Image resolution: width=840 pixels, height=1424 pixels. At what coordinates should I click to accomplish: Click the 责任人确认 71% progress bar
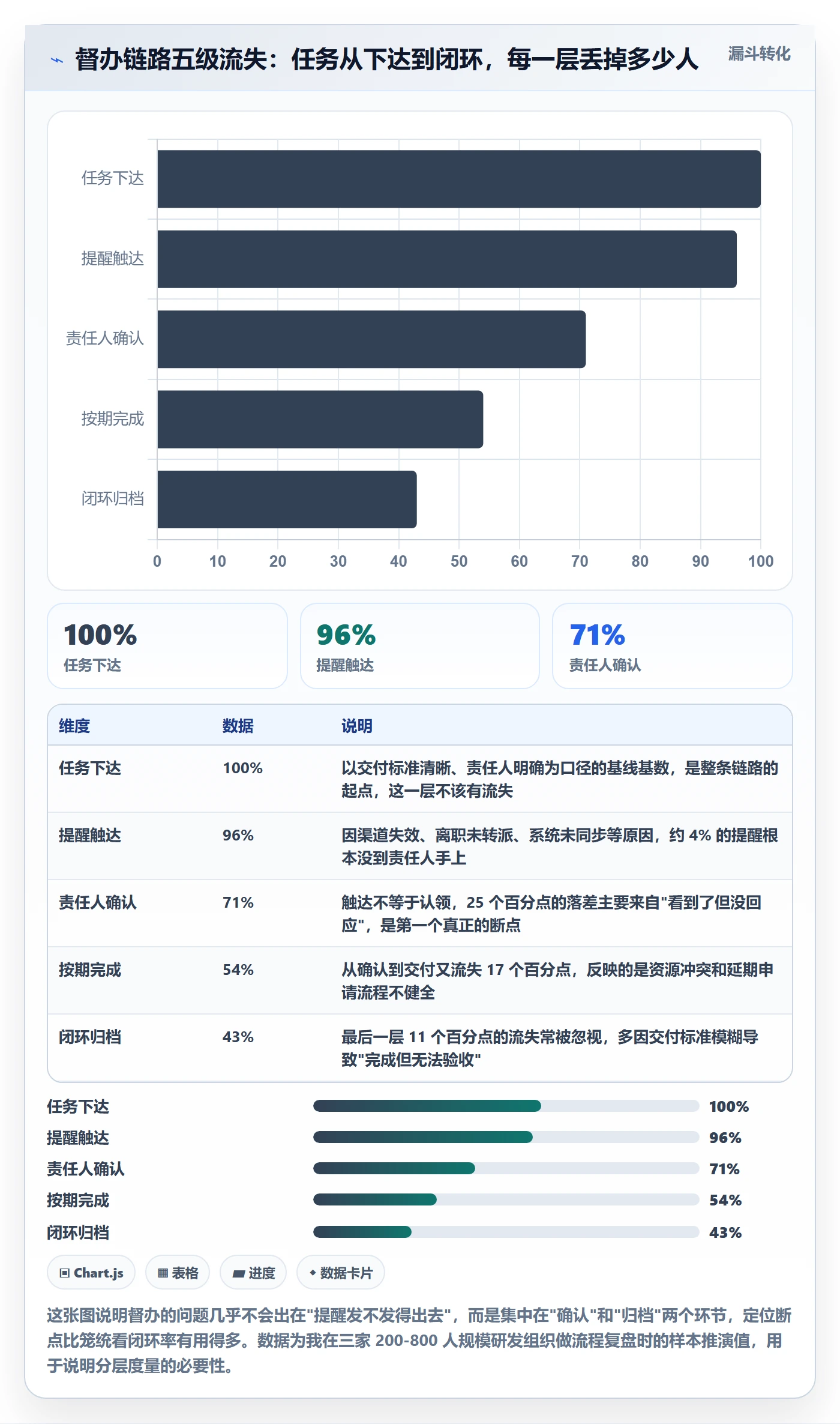coord(506,1168)
